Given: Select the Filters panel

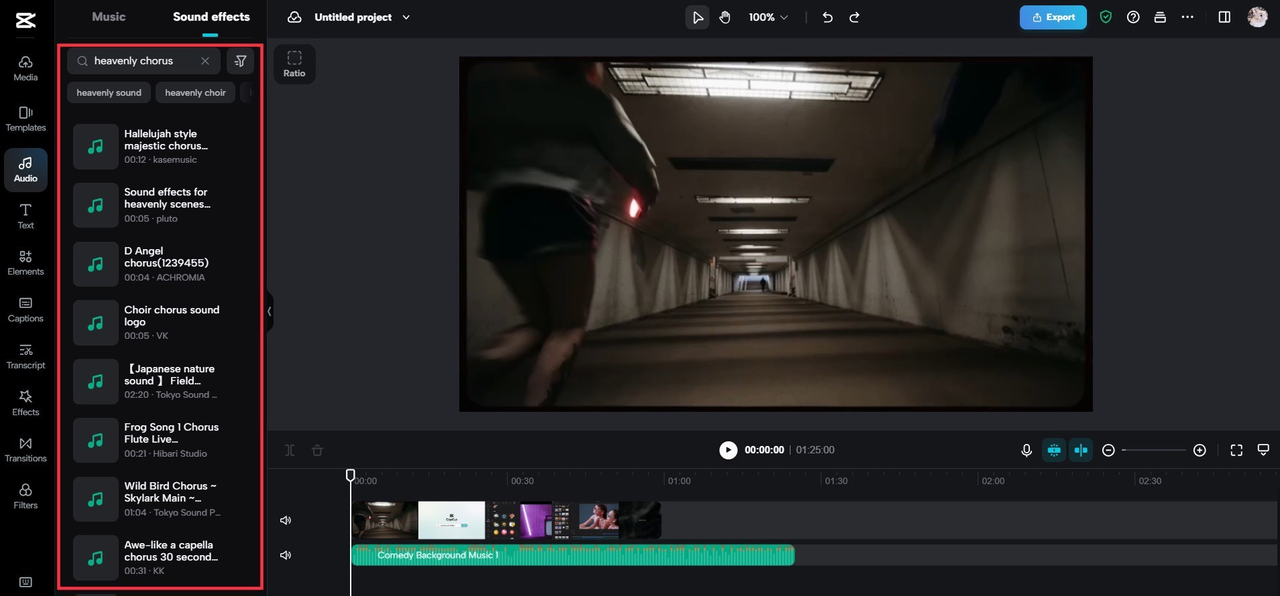Looking at the screenshot, I should [x=25, y=496].
